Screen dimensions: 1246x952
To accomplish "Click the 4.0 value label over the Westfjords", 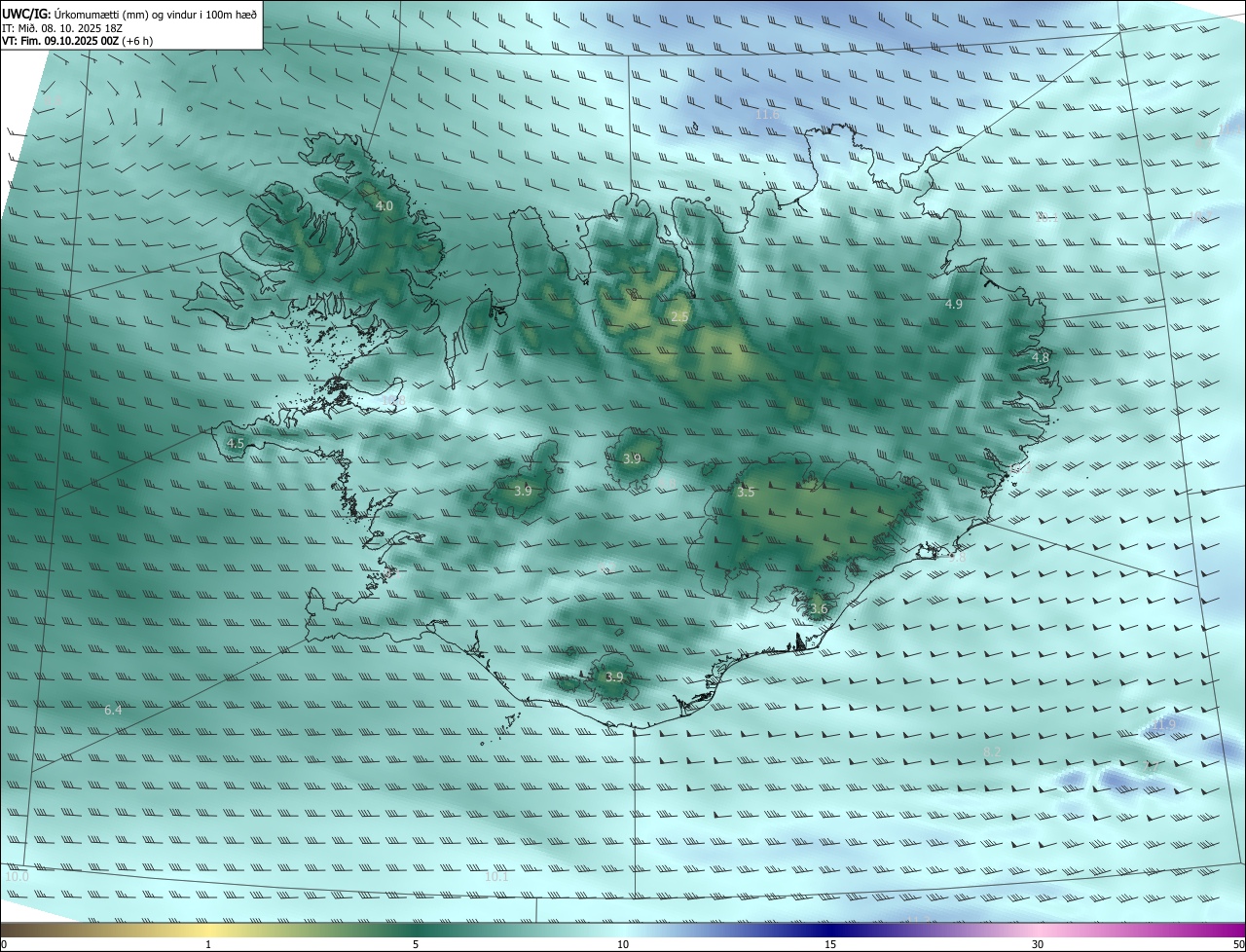I will pos(385,206).
